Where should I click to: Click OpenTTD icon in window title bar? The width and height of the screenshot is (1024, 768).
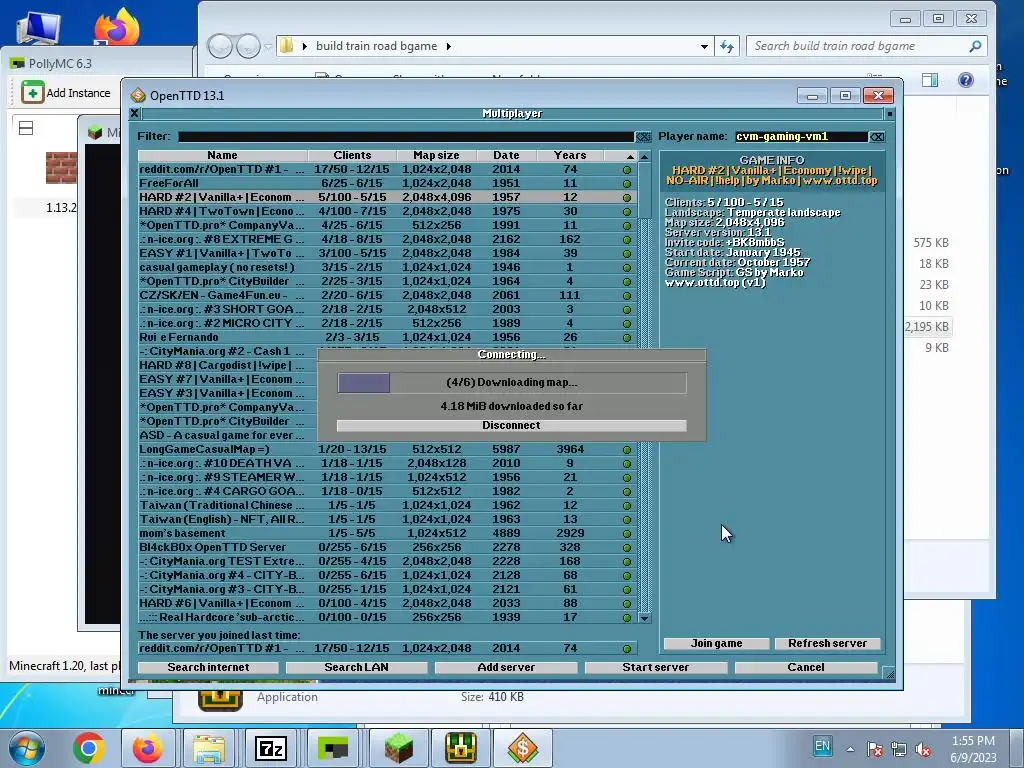[138, 95]
